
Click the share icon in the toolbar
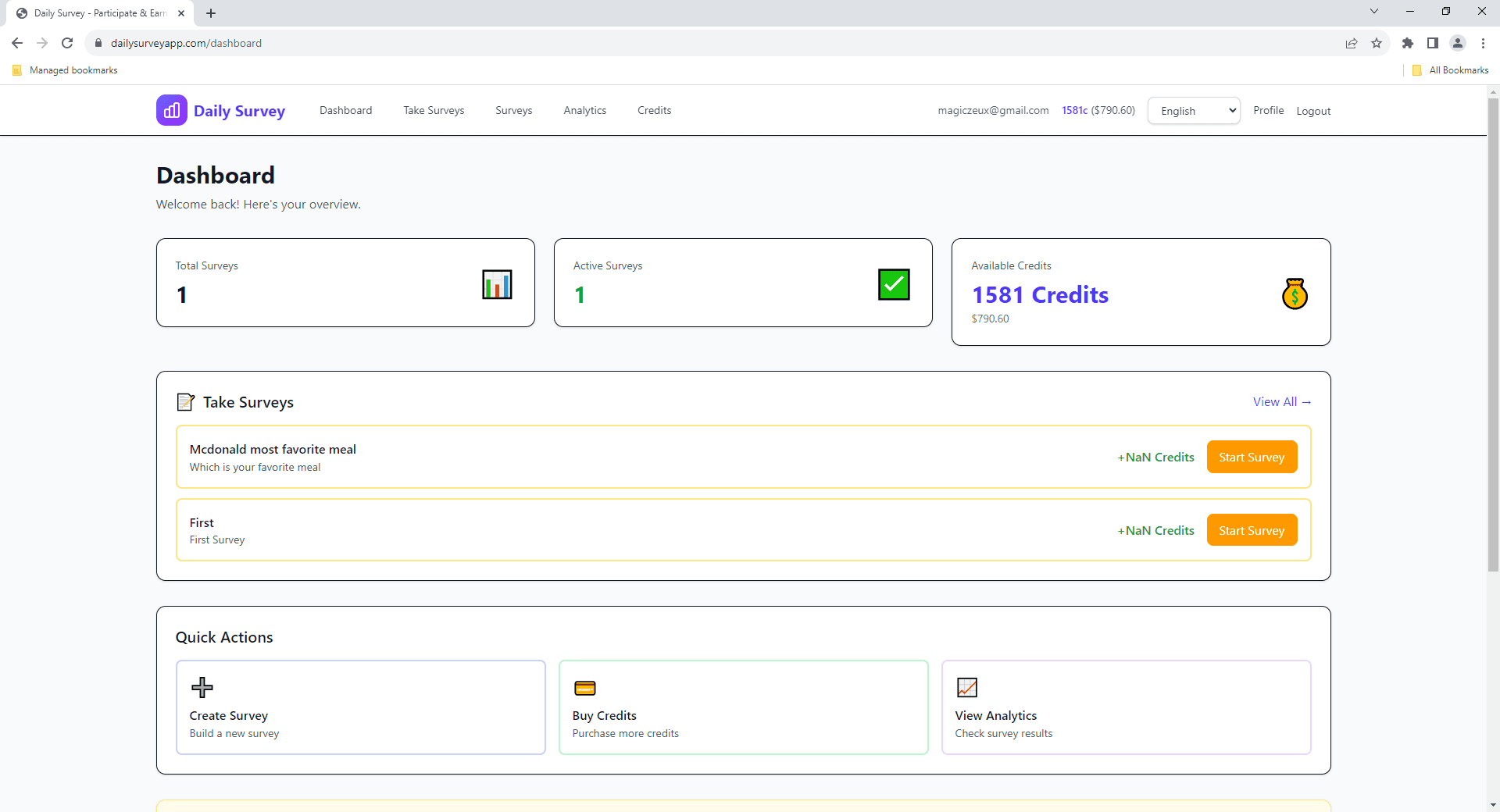(1352, 43)
